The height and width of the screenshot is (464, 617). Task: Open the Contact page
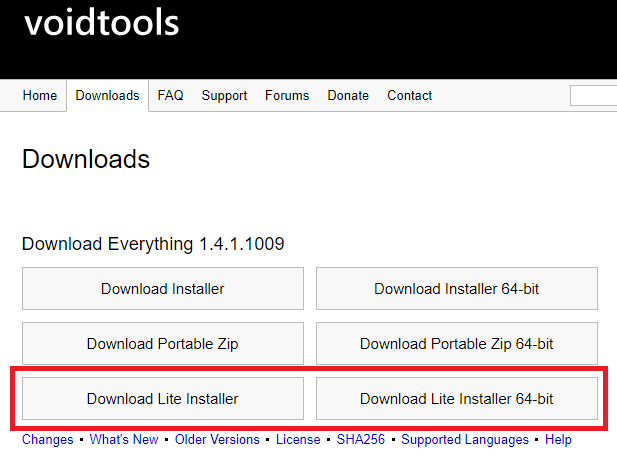410,95
